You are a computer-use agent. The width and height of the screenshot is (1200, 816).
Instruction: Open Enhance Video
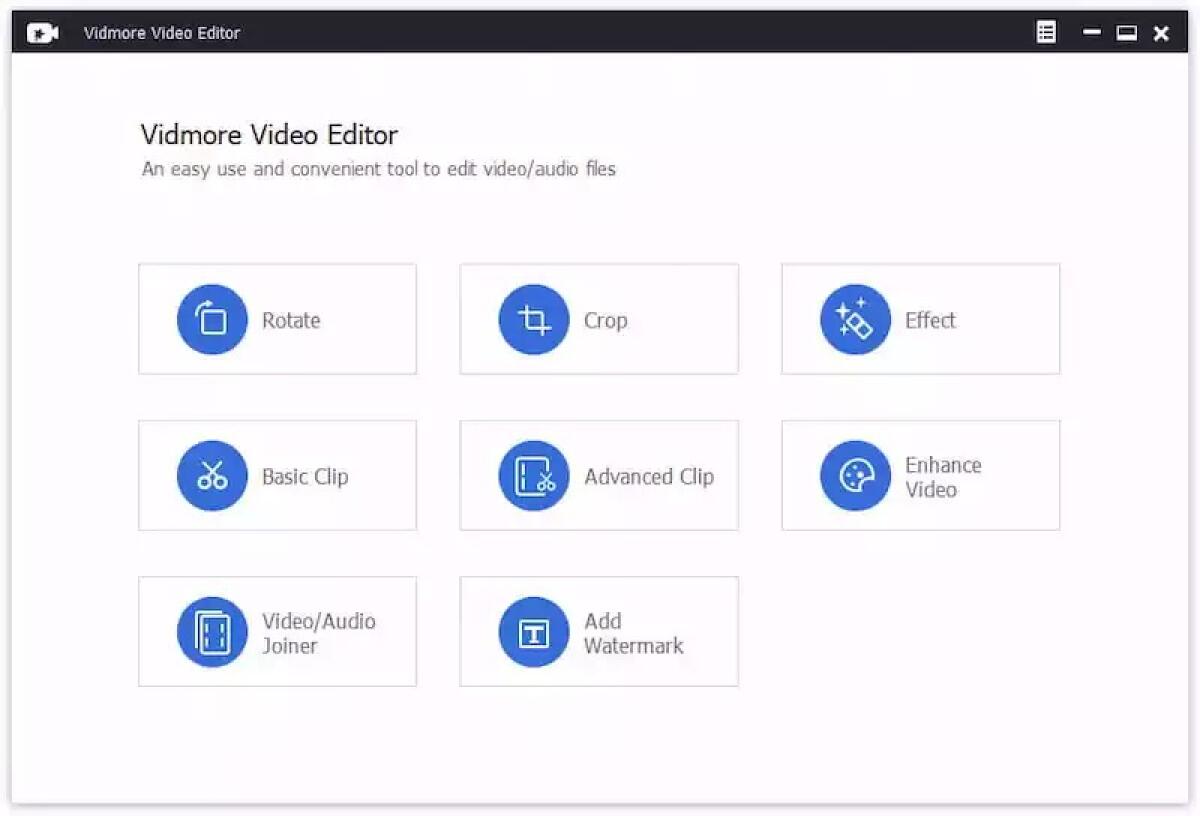920,476
